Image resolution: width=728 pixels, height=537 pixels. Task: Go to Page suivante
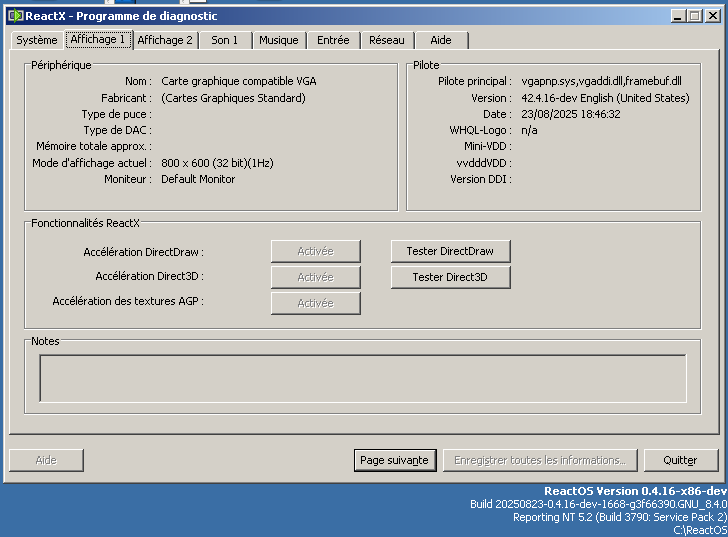(395, 460)
